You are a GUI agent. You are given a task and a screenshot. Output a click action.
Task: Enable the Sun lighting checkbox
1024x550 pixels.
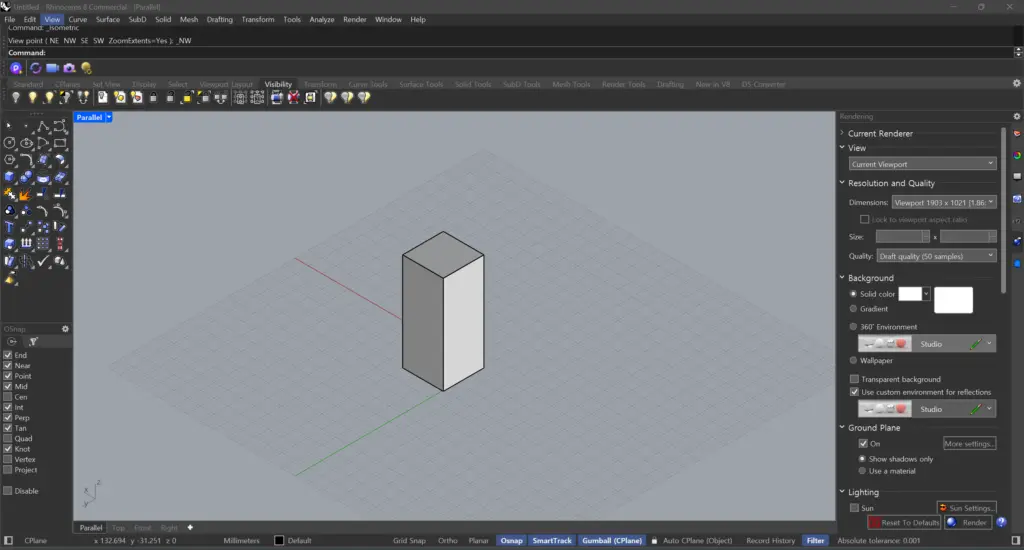point(854,508)
